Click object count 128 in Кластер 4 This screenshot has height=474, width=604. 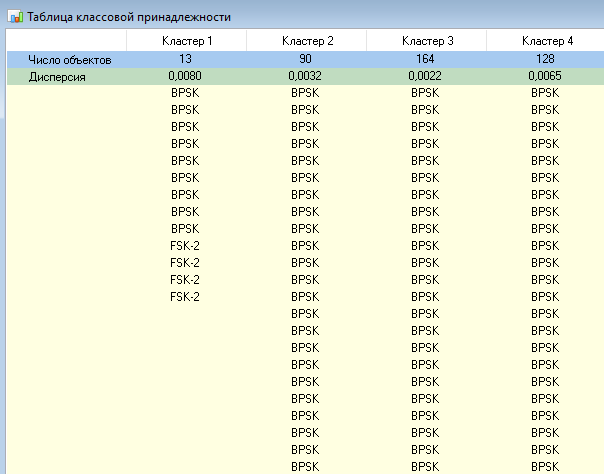tap(545, 59)
